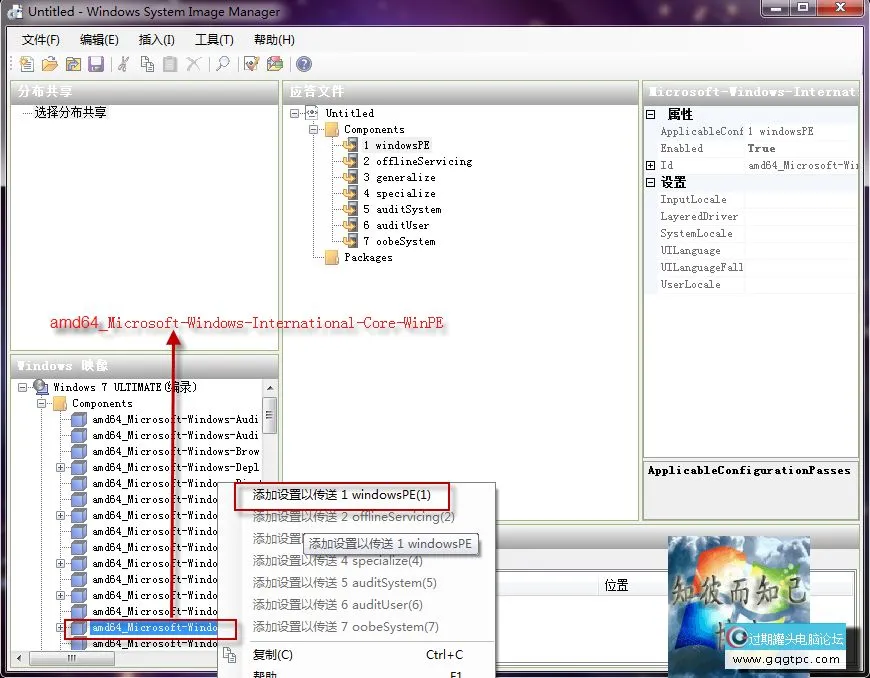This screenshot has height=678, width=870.
Task: Select the 4 specialize pass in answer file
Action: click(405, 193)
